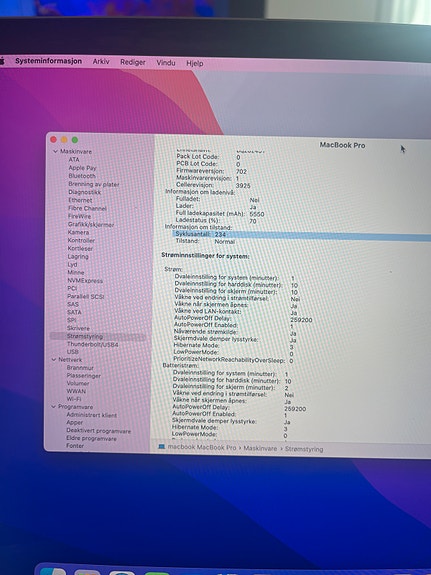Click the Ladestatus (%) 70 line
The image size is (431, 575).
(216, 221)
